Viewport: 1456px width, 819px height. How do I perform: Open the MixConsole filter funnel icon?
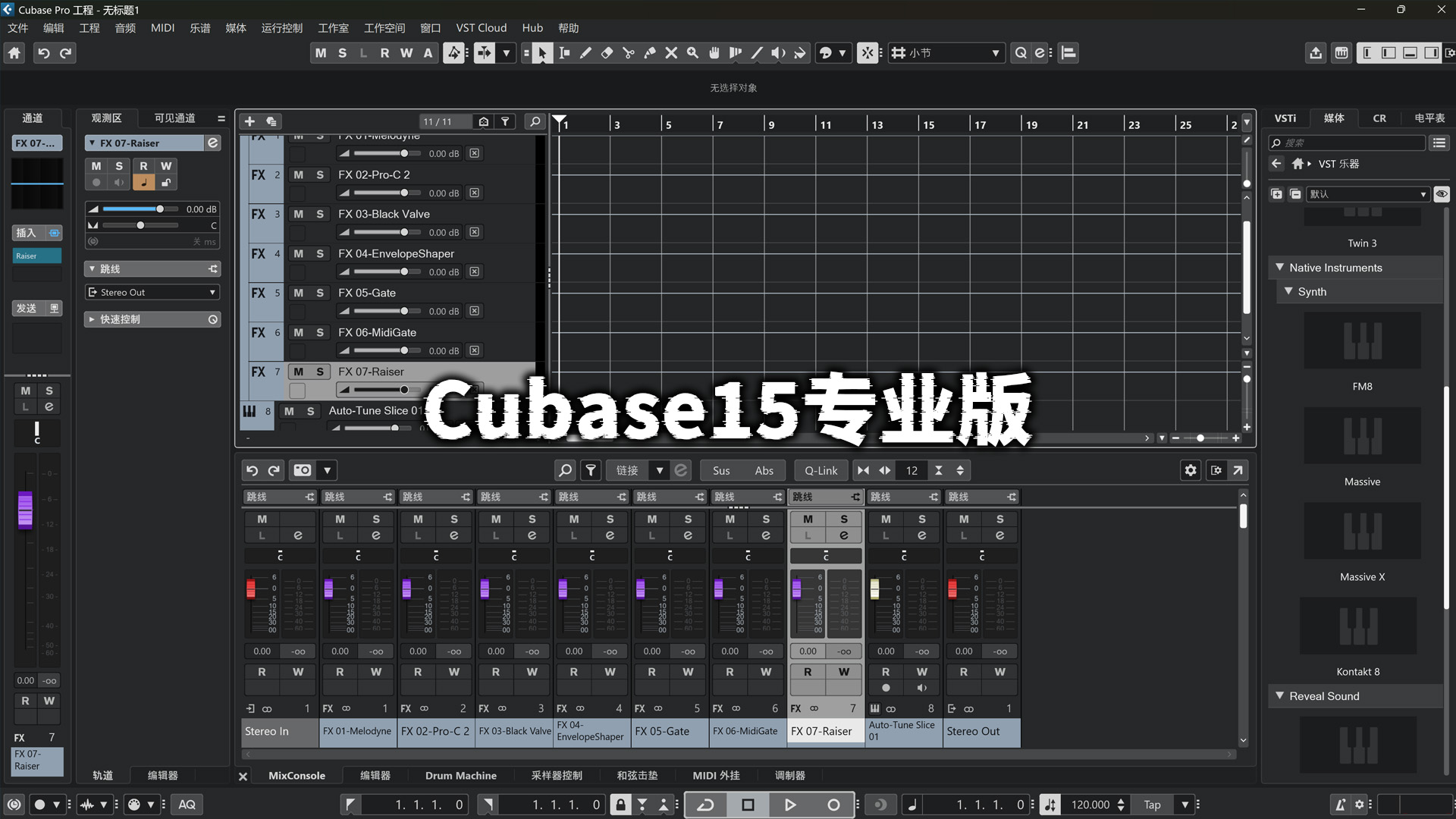click(591, 470)
